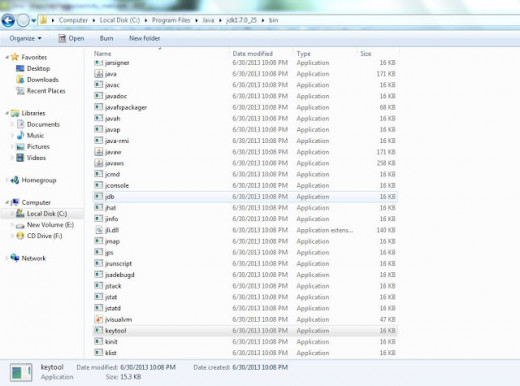Select the javadoc file name
The width and height of the screenshot is (520, 386).
pyautogui.click(x=116, y=96)
